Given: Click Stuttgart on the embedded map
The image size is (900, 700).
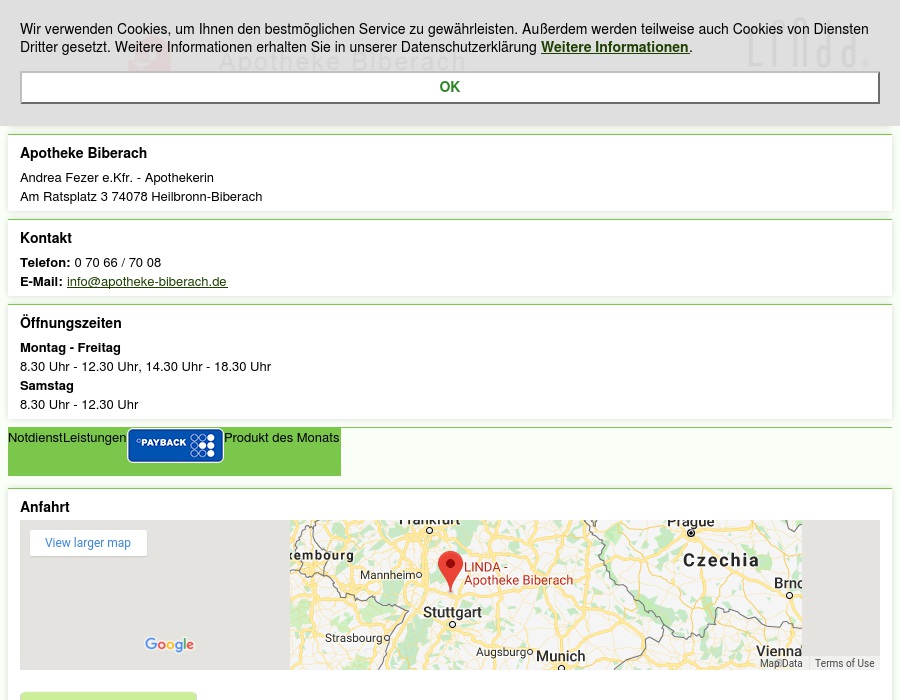Looking at the screenshot, I should pos(452,612).
